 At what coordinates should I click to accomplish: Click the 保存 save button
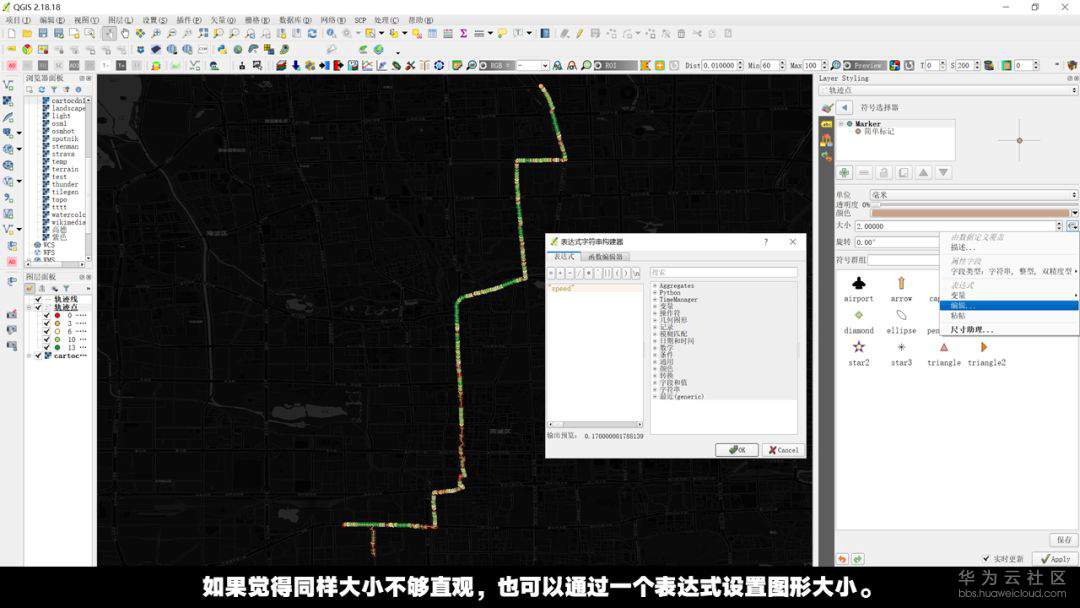point(1063,540)
